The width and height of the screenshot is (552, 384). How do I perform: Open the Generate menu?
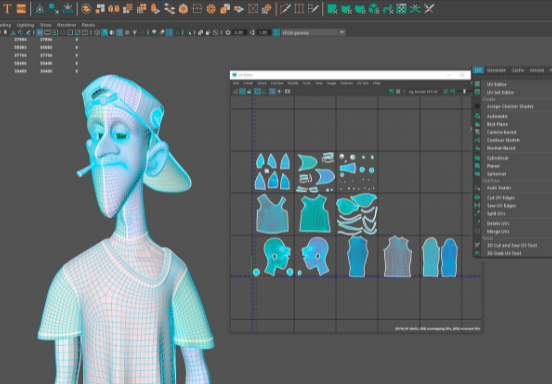coord(496,70)
